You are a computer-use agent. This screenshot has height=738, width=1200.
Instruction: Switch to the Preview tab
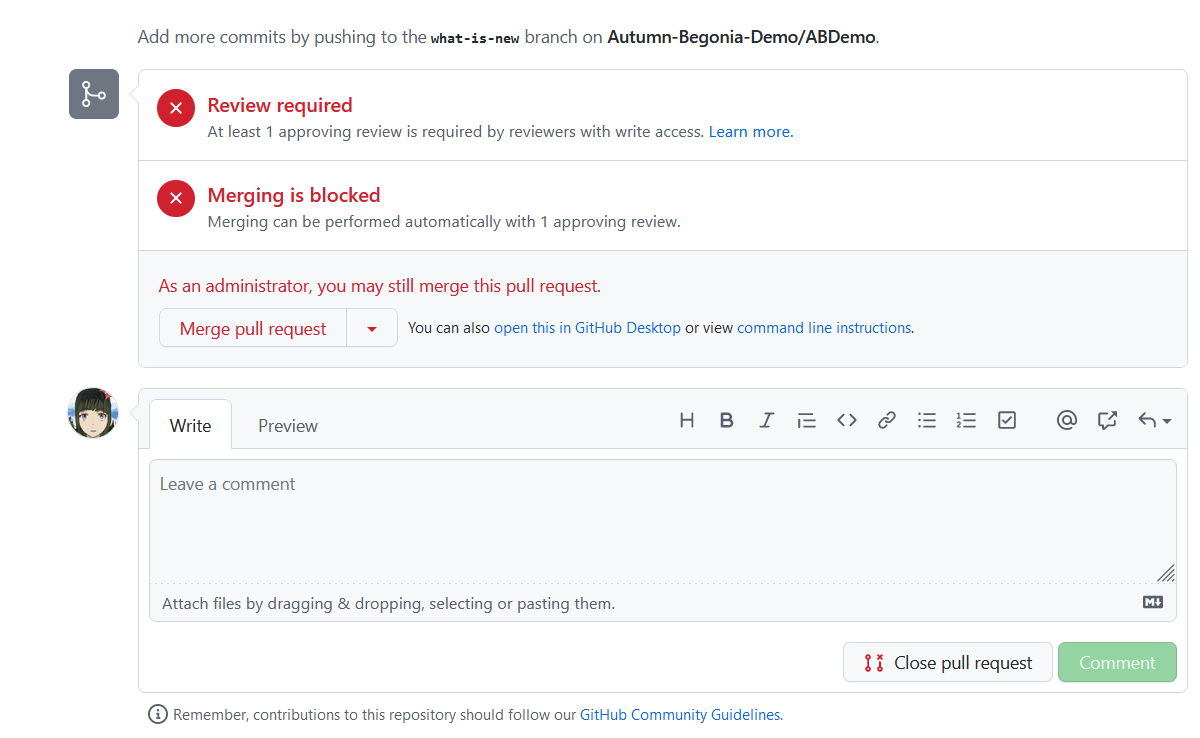coord(287,425)
